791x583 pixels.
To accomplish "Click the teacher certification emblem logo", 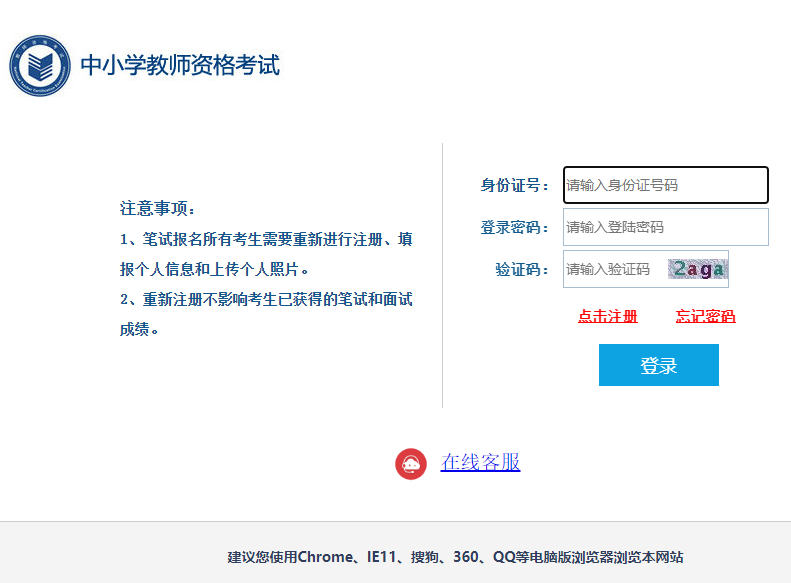I will [x=40, y=66].
